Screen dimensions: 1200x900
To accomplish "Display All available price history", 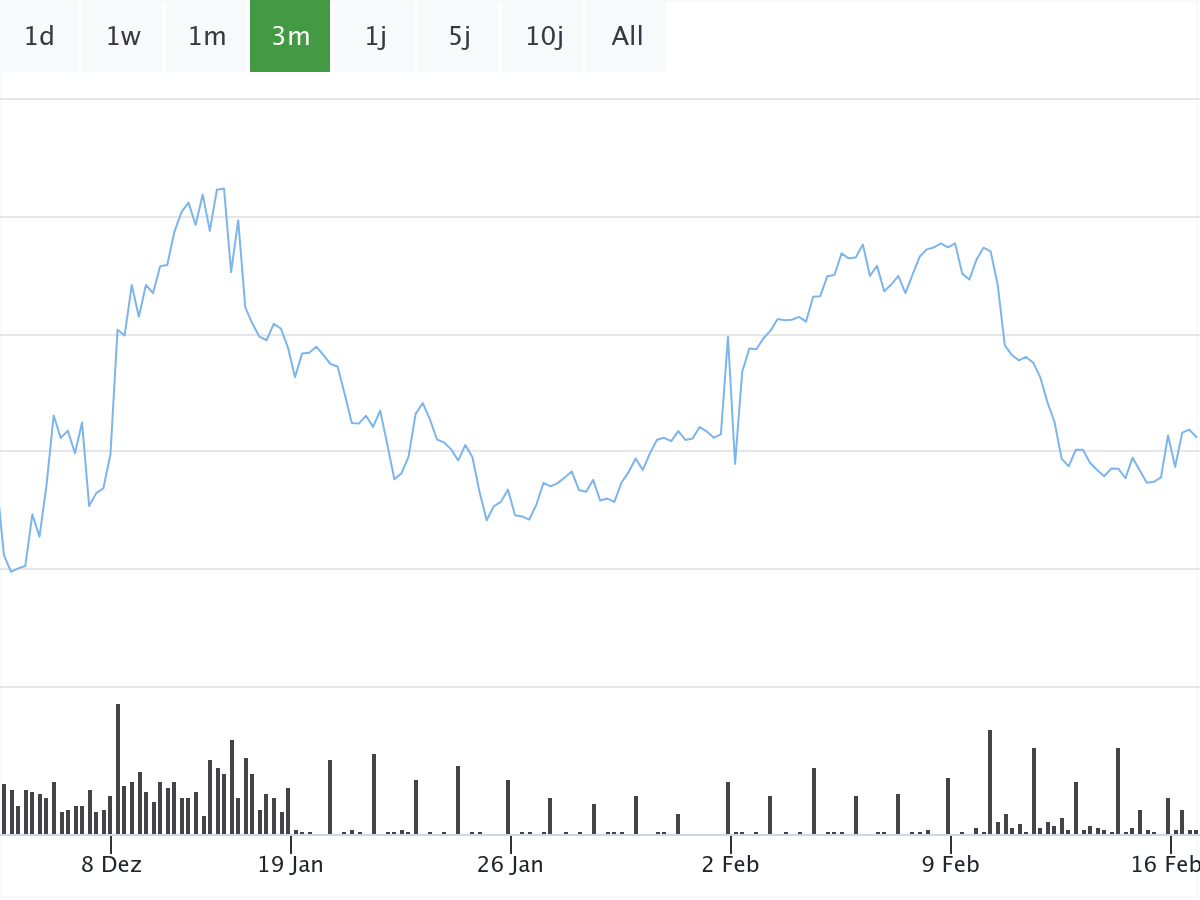I will tap(627, 37).
